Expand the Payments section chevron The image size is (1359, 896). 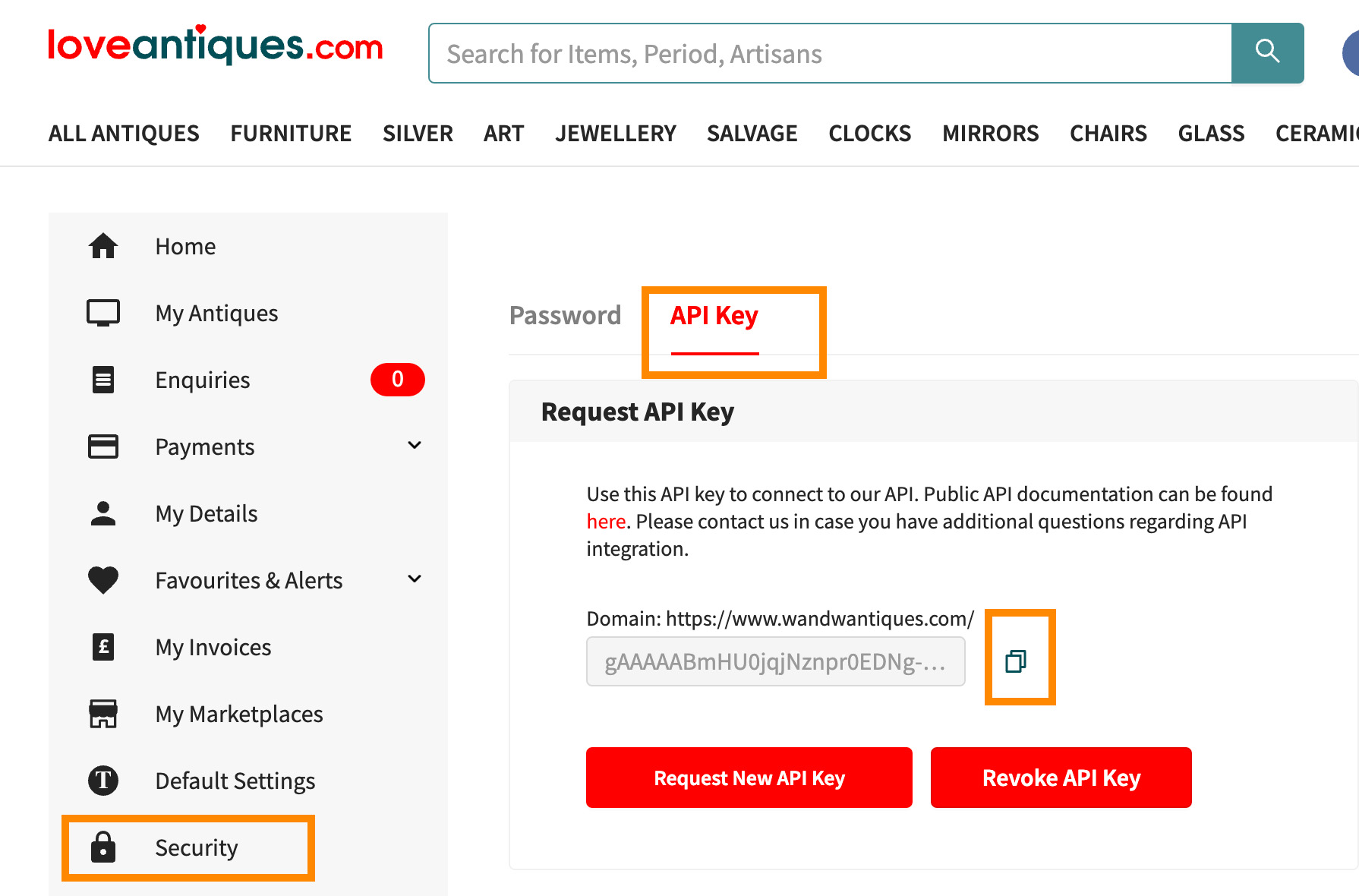[x=415, y=445]
